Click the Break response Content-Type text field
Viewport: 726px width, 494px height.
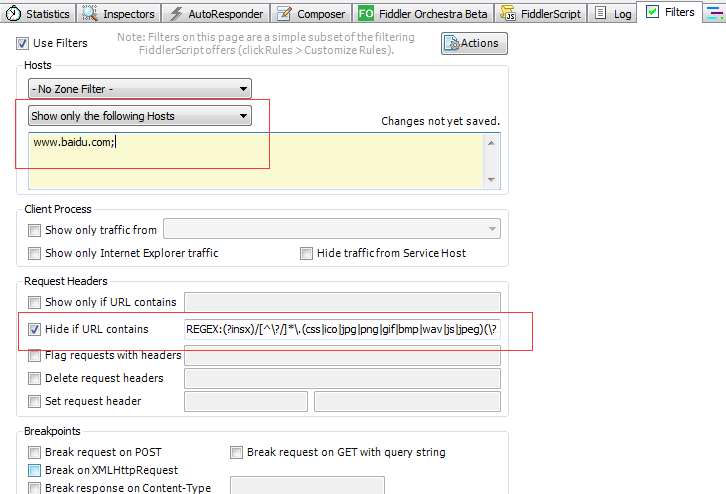pos(307,485)
